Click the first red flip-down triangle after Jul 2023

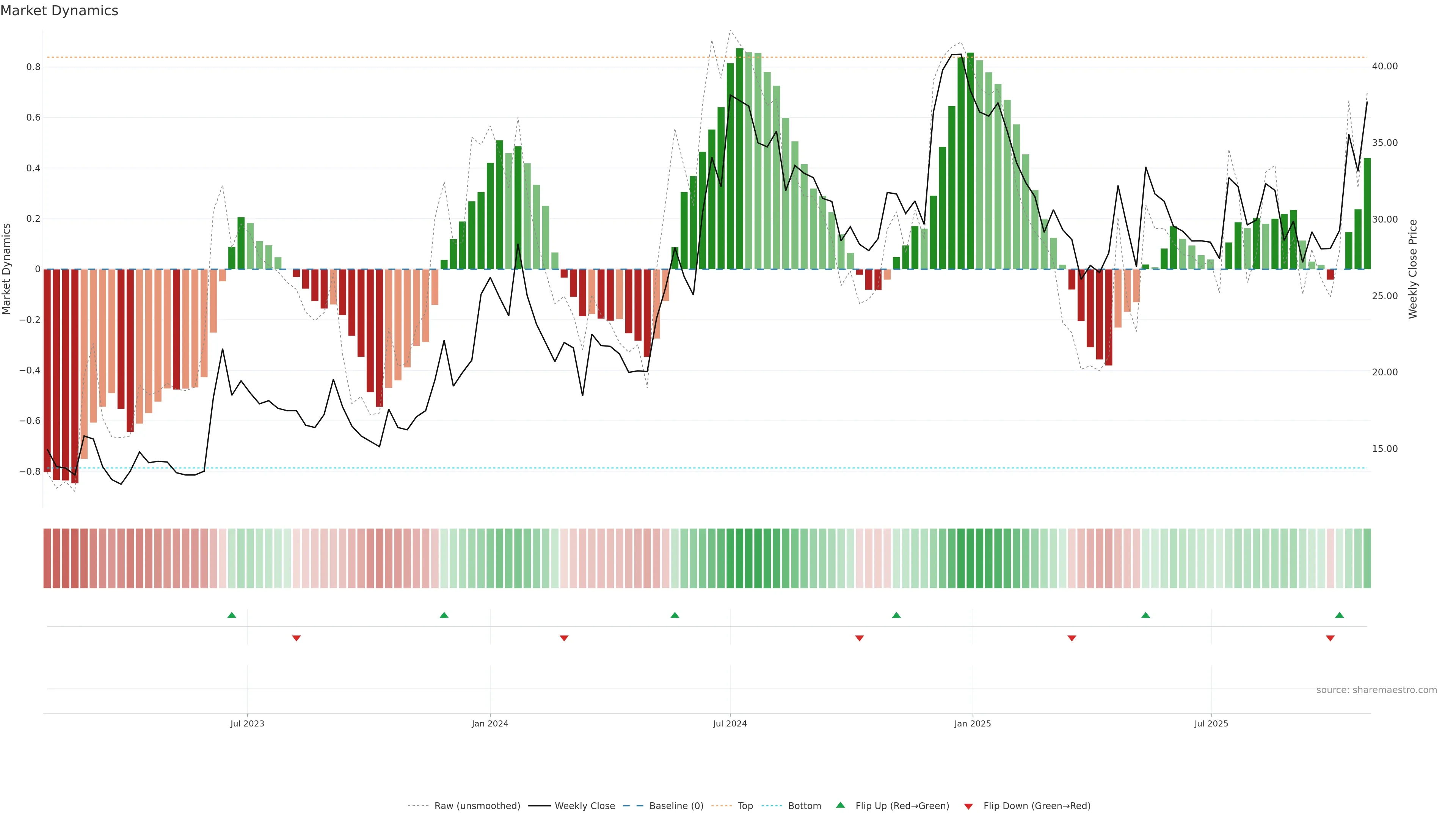pos(296,638)
